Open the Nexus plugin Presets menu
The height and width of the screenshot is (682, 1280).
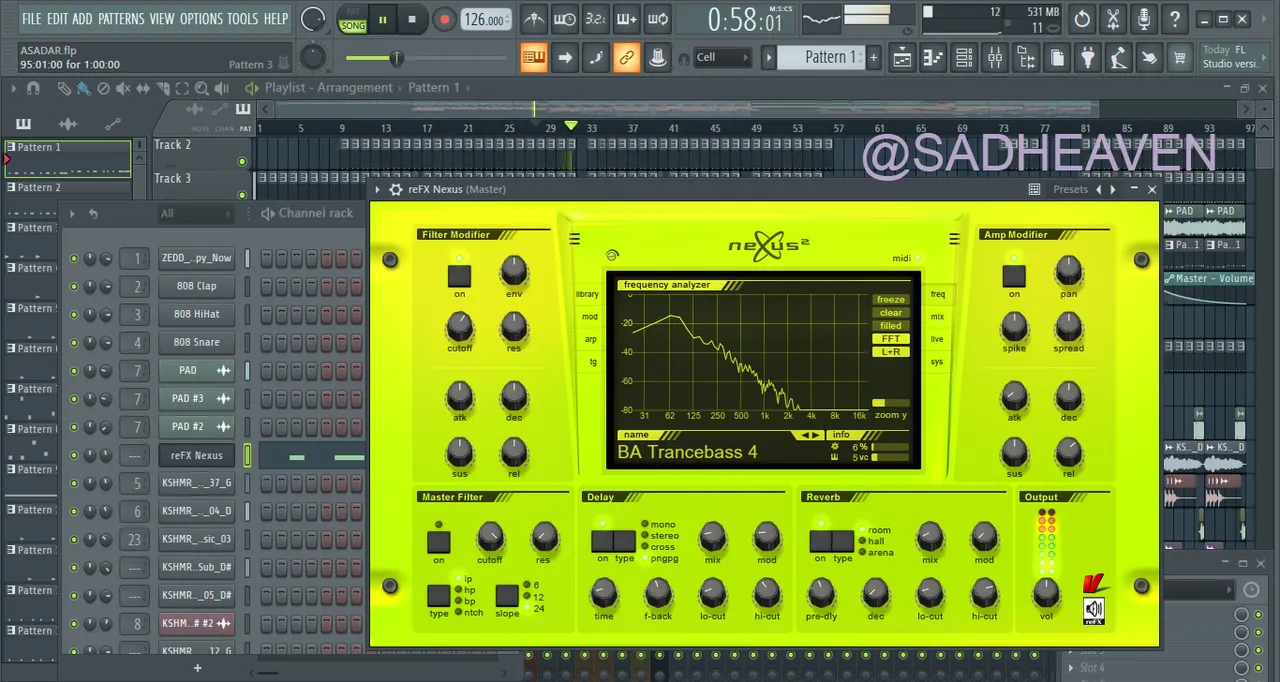tap(1070, 189)
